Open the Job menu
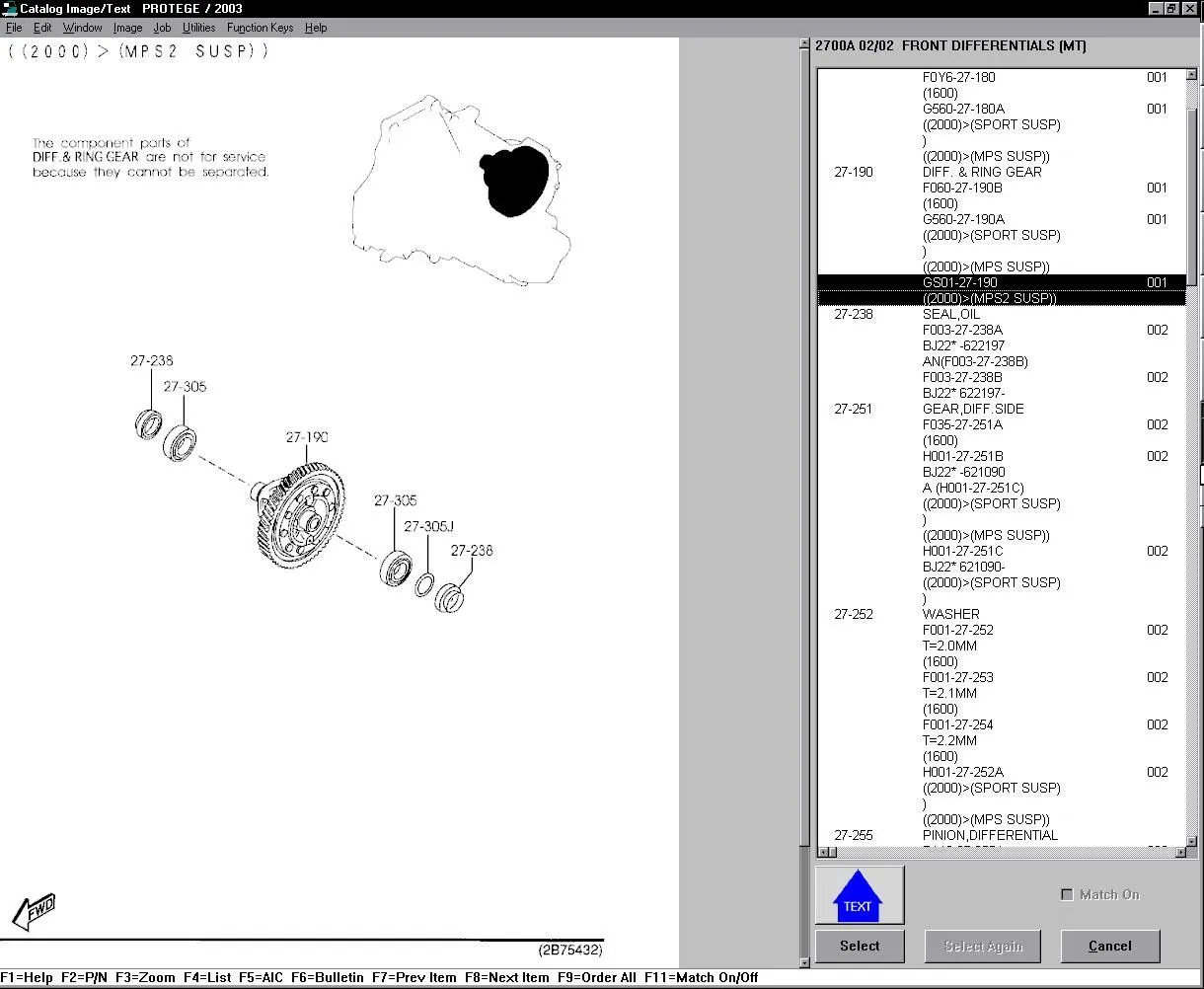 pyautogui.click(x=162, y=28)
